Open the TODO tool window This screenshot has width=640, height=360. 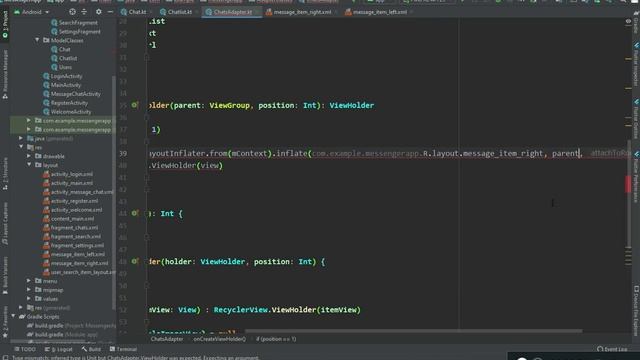tap(25, 349)
